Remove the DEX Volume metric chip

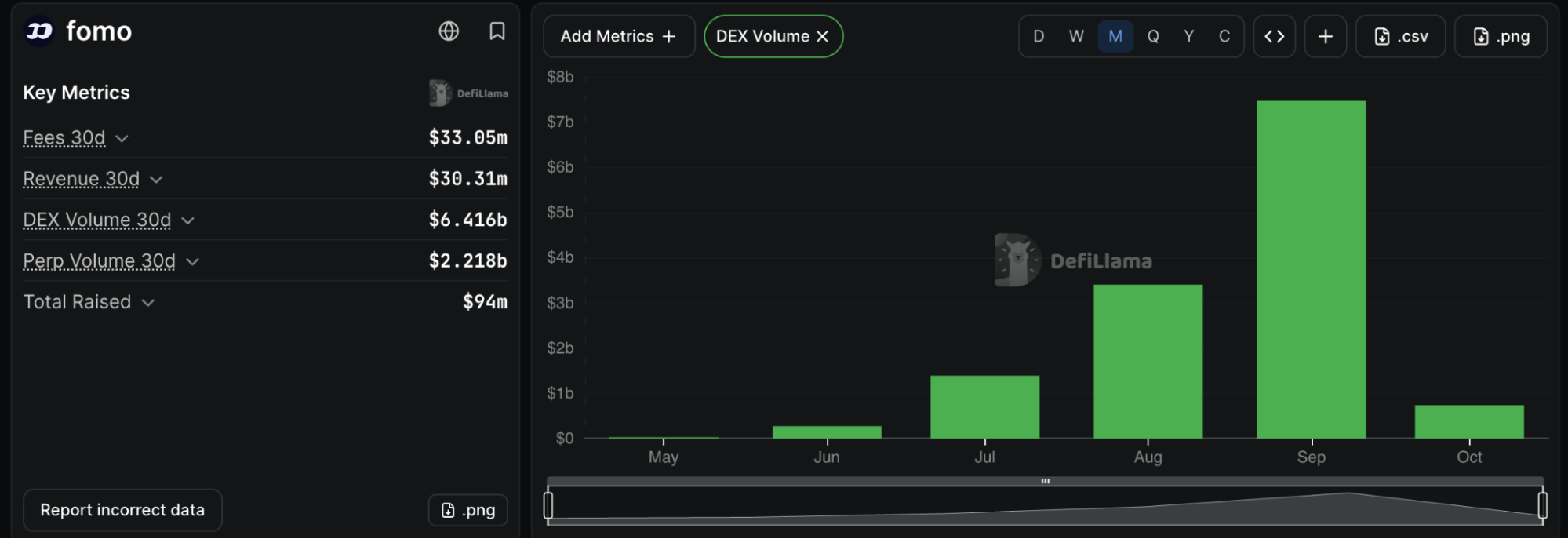(x=822, y=36)
